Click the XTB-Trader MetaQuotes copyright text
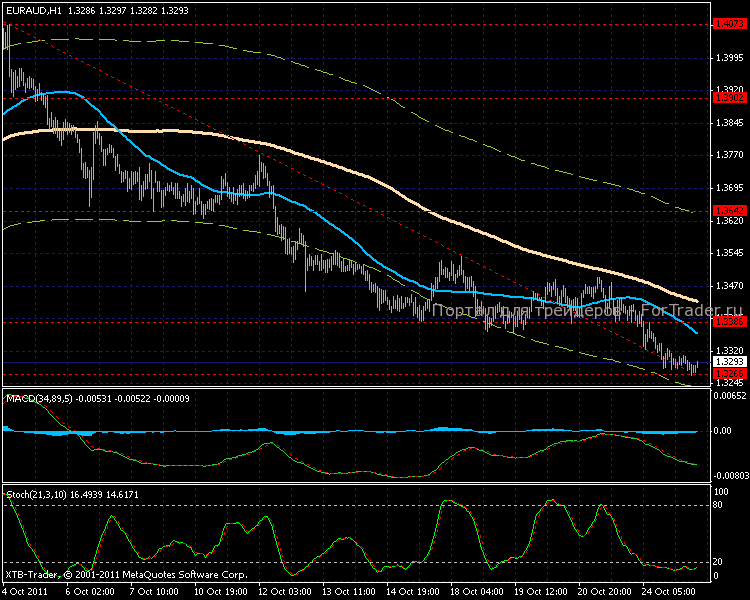The image size is (750, 600). click(x=125, y=575)
